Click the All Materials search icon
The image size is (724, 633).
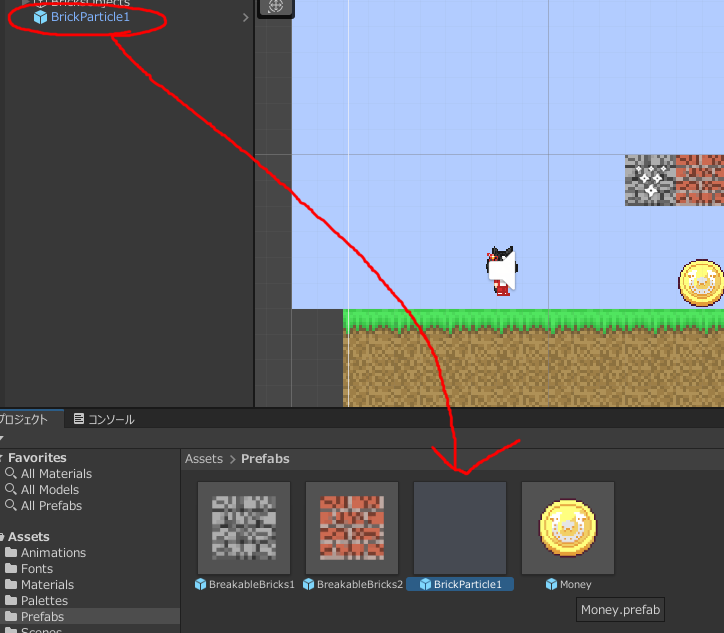pyautogui.click(x=11, y=473)
